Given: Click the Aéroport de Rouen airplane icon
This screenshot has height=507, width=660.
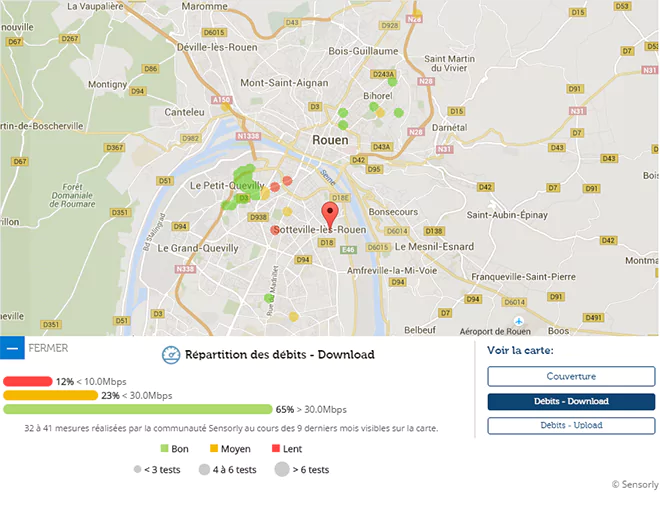Looking at the screenshot, I should point(519,321).
